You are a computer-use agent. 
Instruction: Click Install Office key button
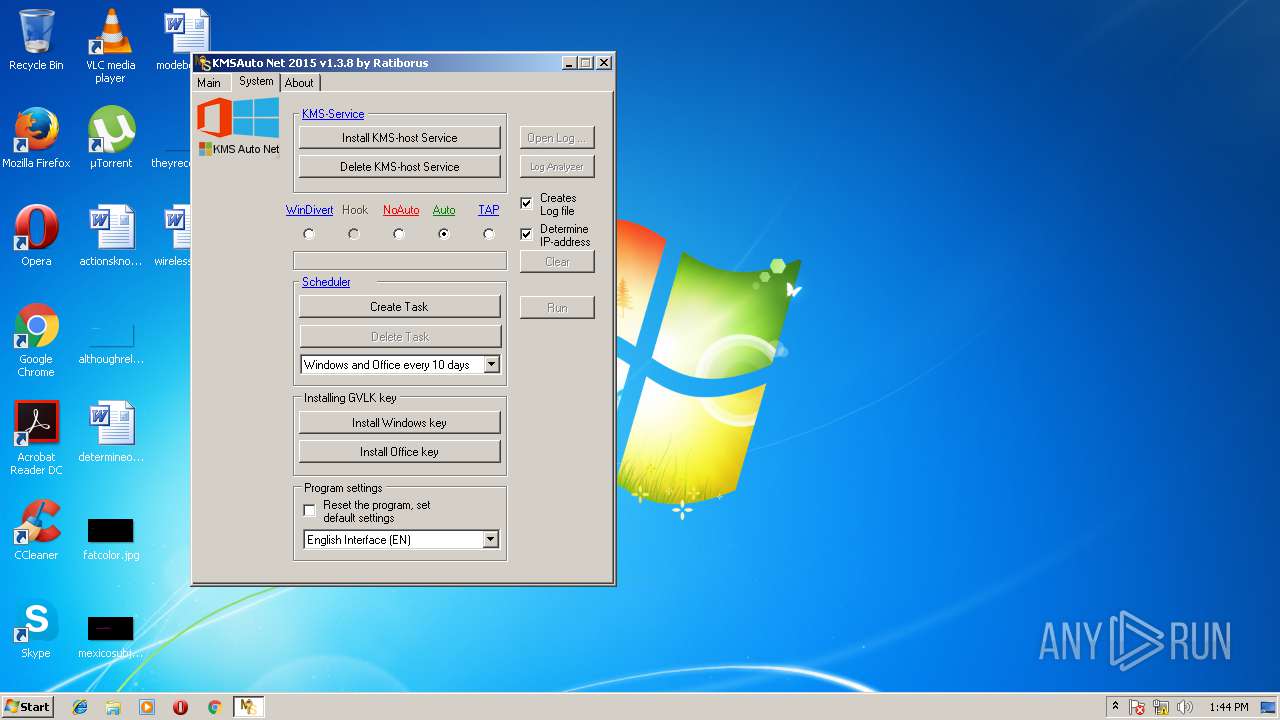tap(400, 452)
